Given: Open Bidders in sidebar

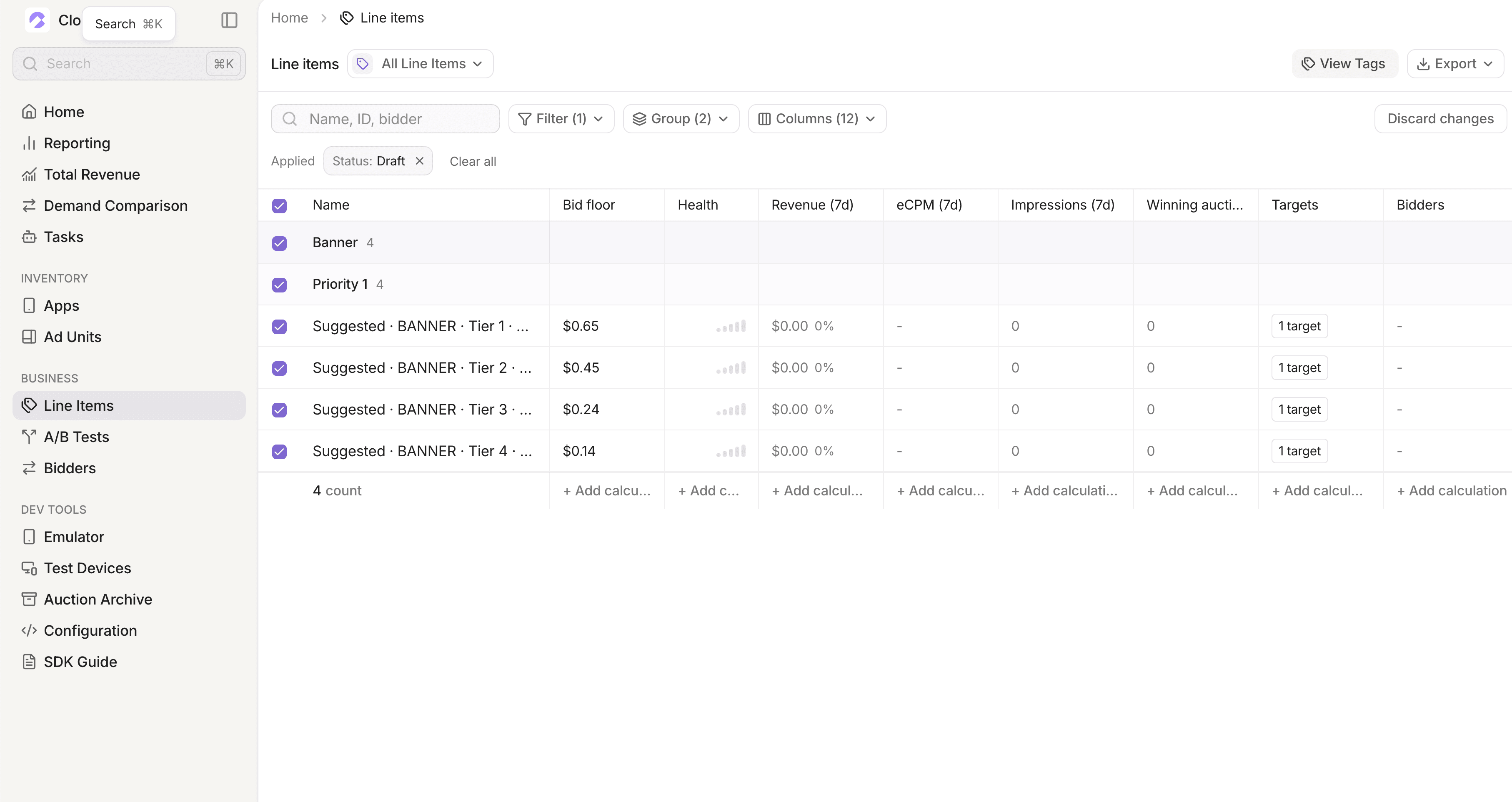Looking at the screenshot, I should [128, 467].
